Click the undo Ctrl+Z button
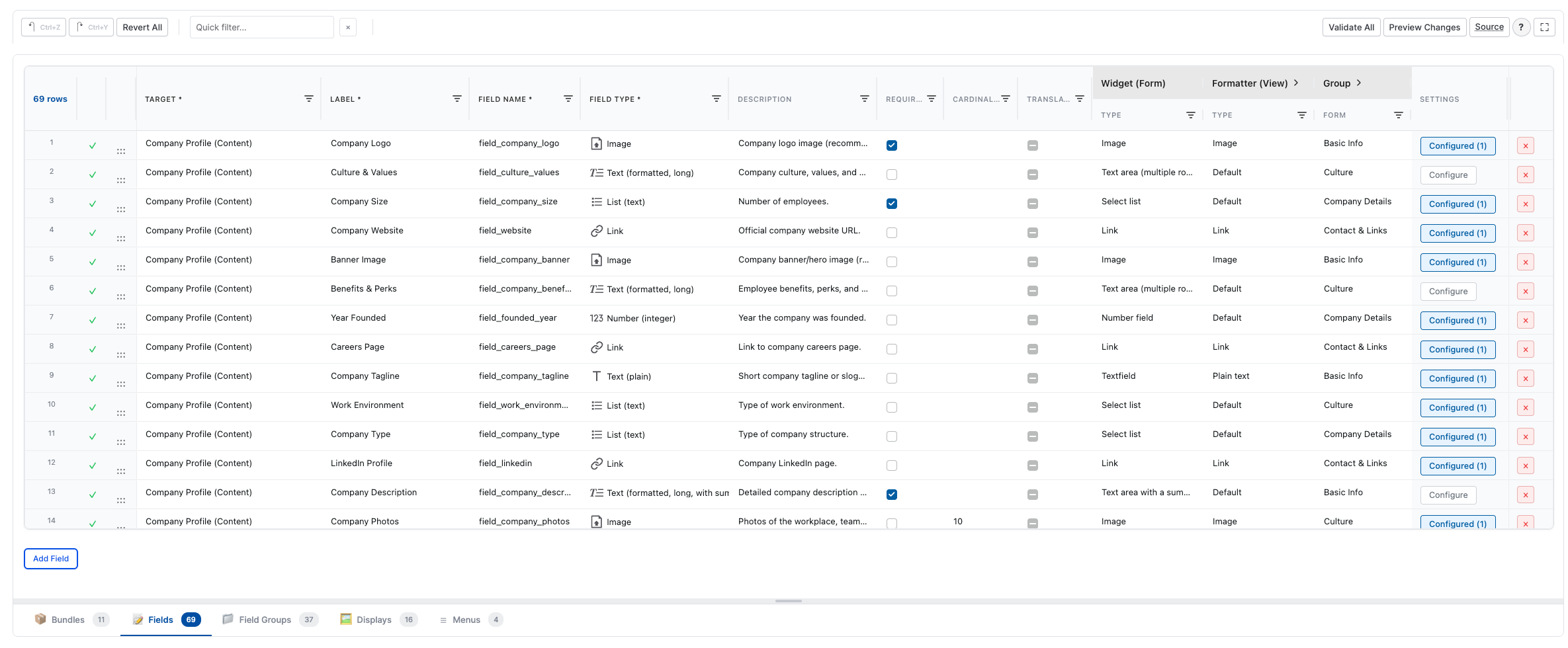This screenshot has height=648, width=1568. click(44, 27)
